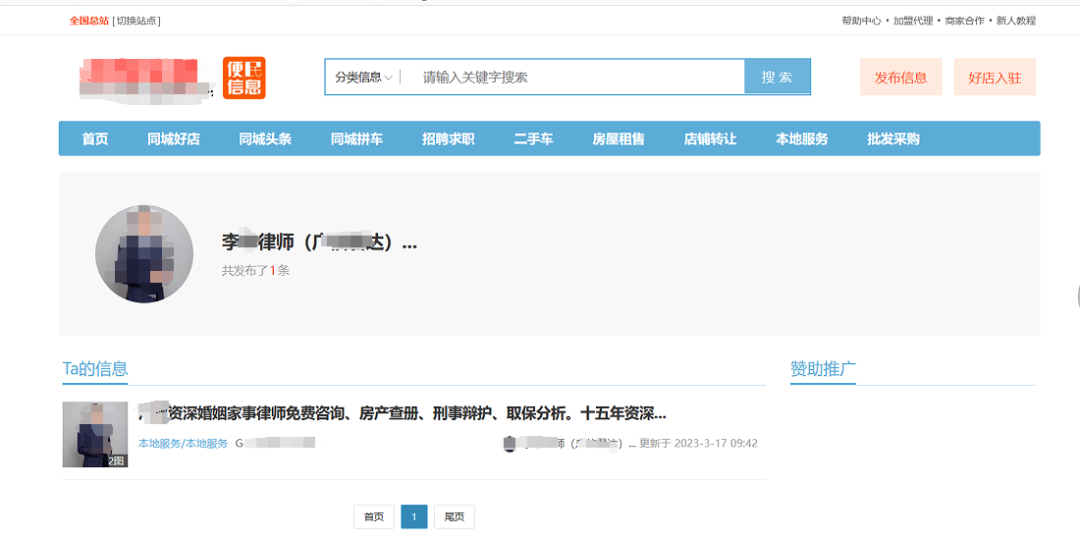Click the 便民信息 orange logo icon

(244, 78)
